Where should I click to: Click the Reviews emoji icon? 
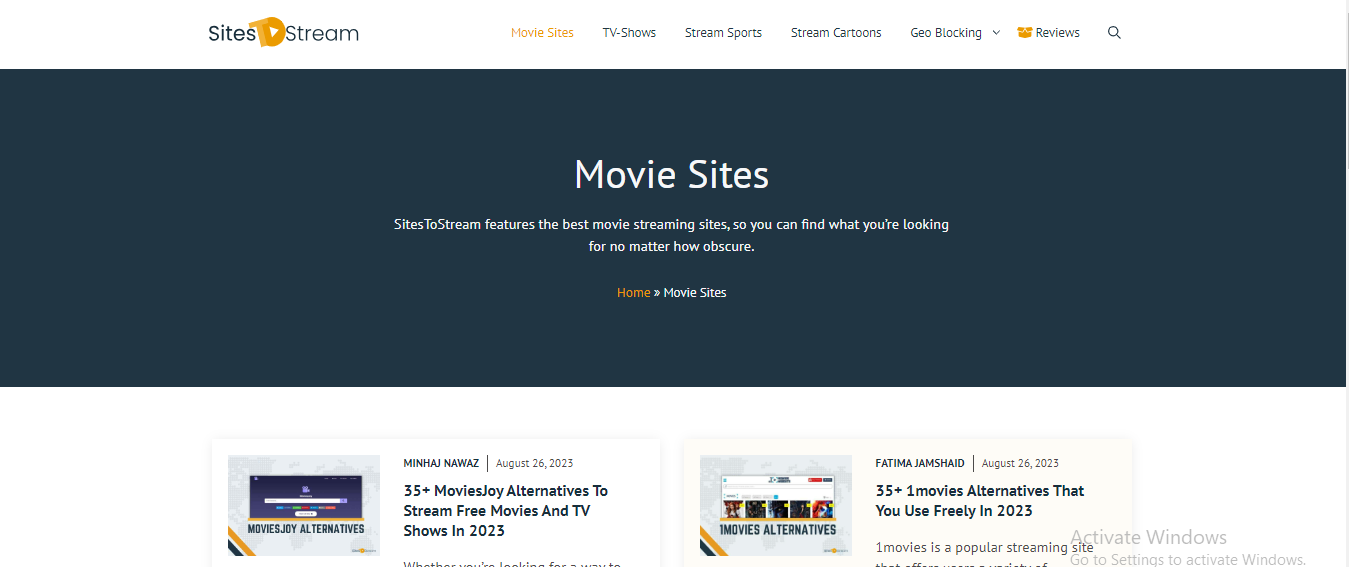tap(1024, 33)
